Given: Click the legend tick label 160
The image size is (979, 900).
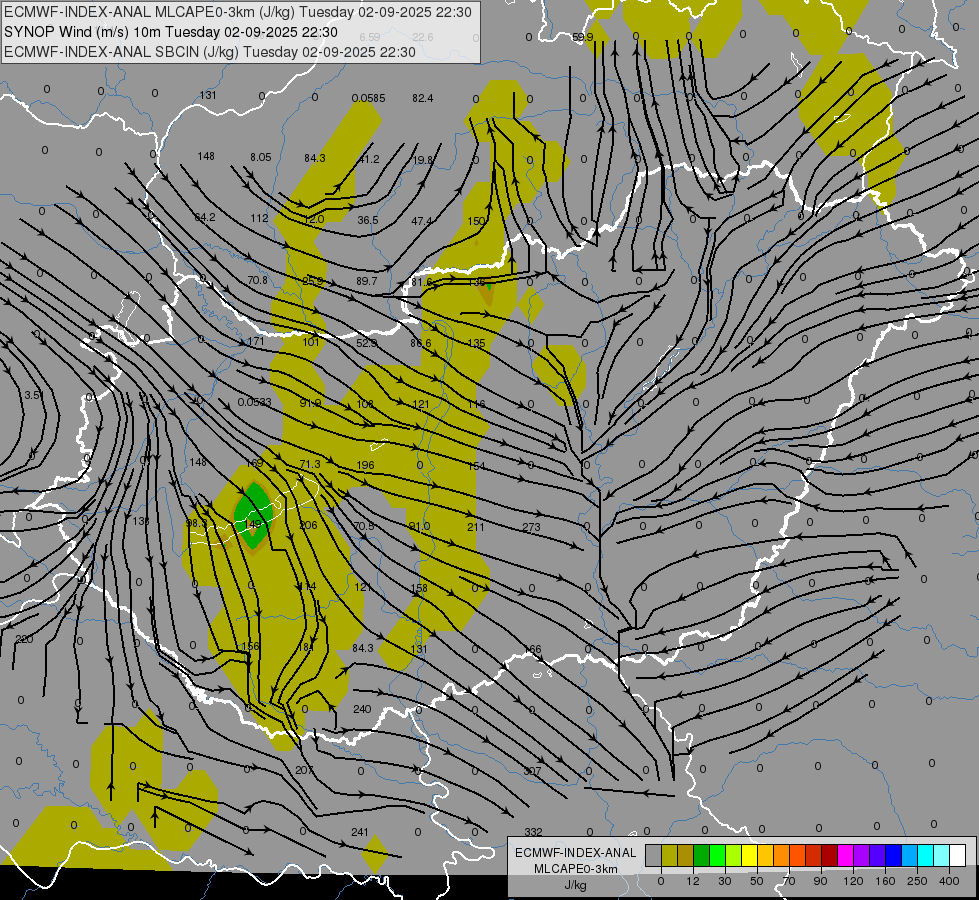Looking at the screenshot, I should [x=885, y=881].
